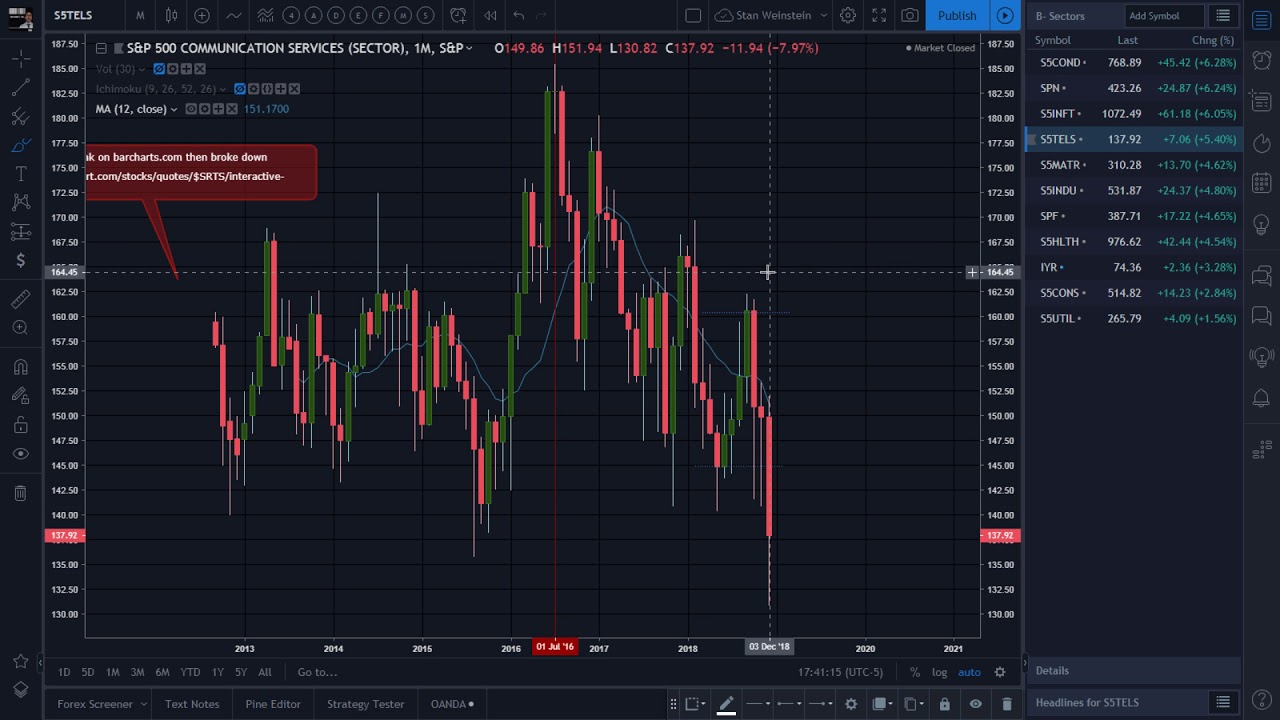Screen dimensions: 1280x720
Task: Expand the Vol (30) indicator menu
Action: pos(142,69)
